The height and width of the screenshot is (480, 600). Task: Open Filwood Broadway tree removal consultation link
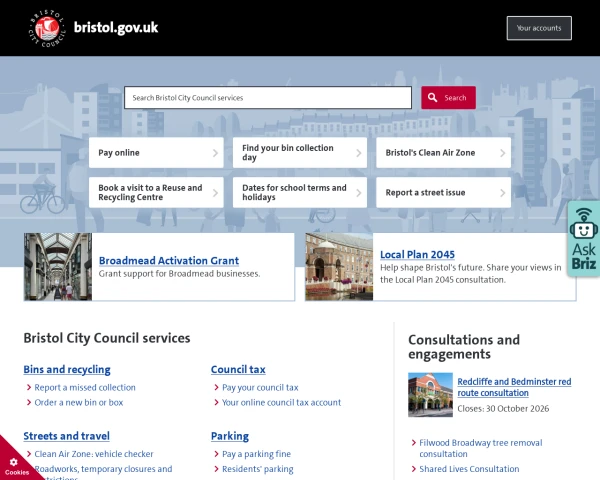(481, 448)
